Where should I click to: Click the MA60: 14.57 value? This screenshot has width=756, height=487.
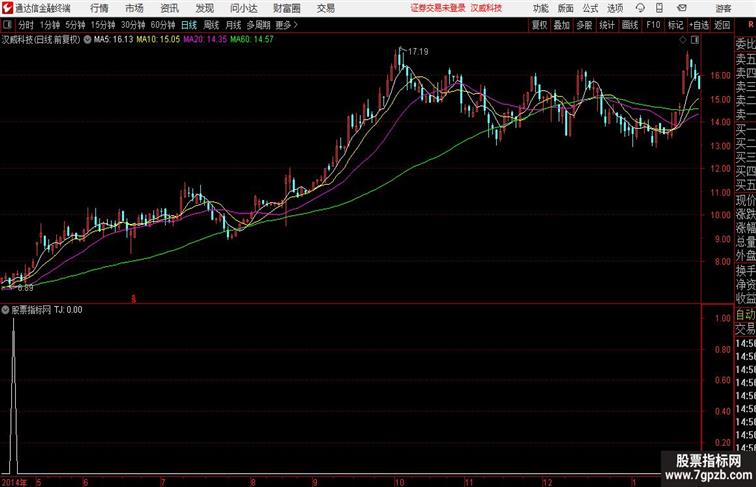pos(252,40)
